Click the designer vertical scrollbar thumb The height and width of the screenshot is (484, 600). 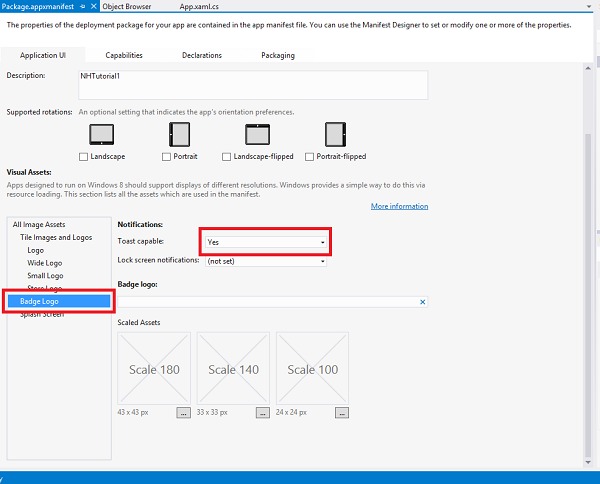pos(588,295)
